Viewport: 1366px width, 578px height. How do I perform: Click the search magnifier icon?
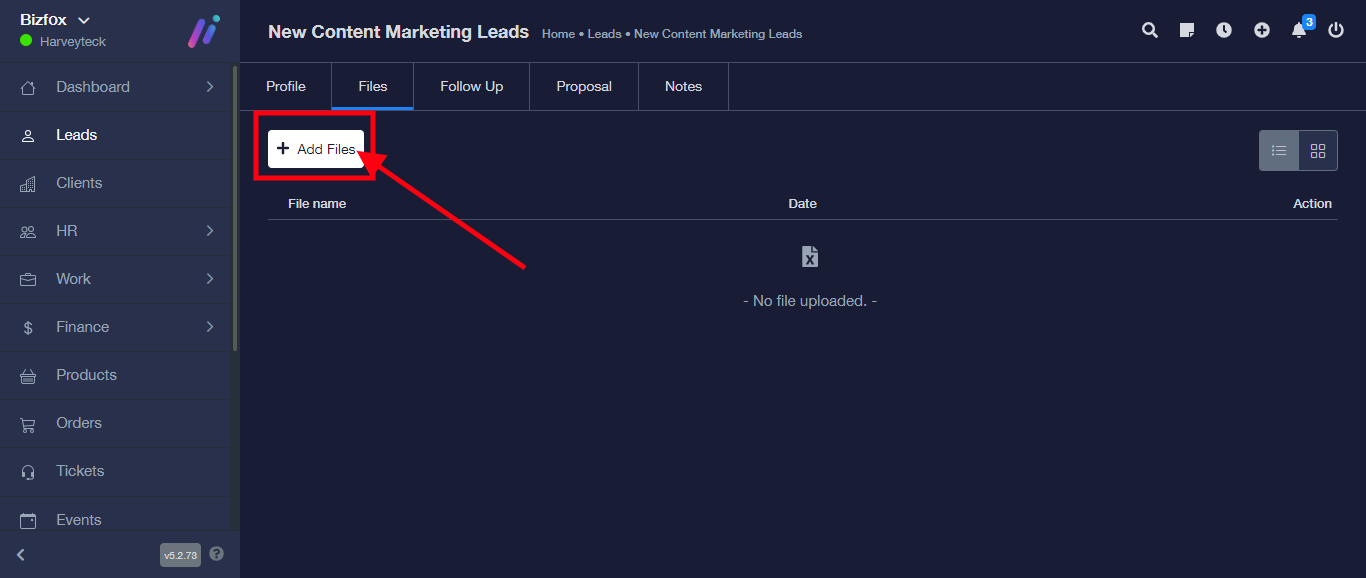(x=1150, y=30)
